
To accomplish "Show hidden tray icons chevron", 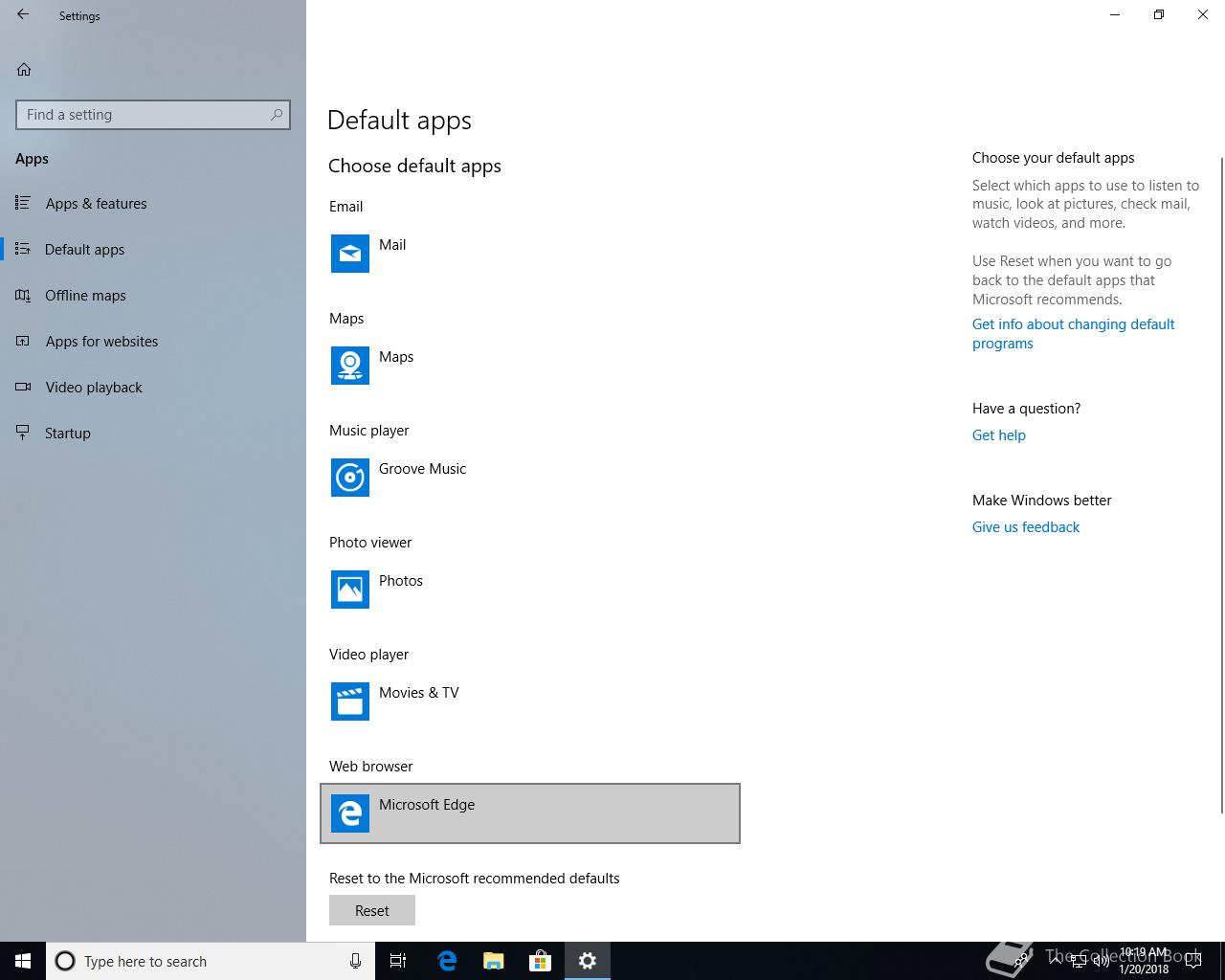I will (x=1056, y=961).
